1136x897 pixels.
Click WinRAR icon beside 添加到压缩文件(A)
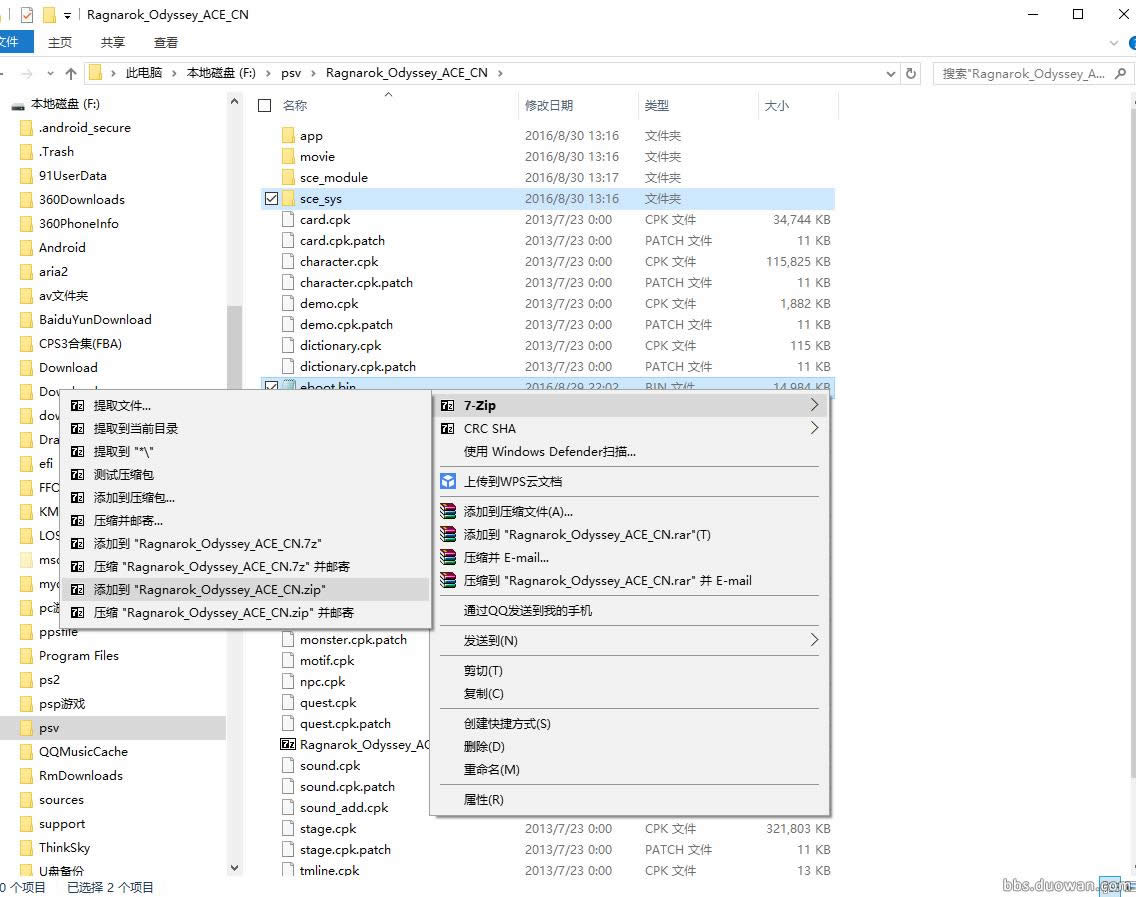click(x=448, y=512)
